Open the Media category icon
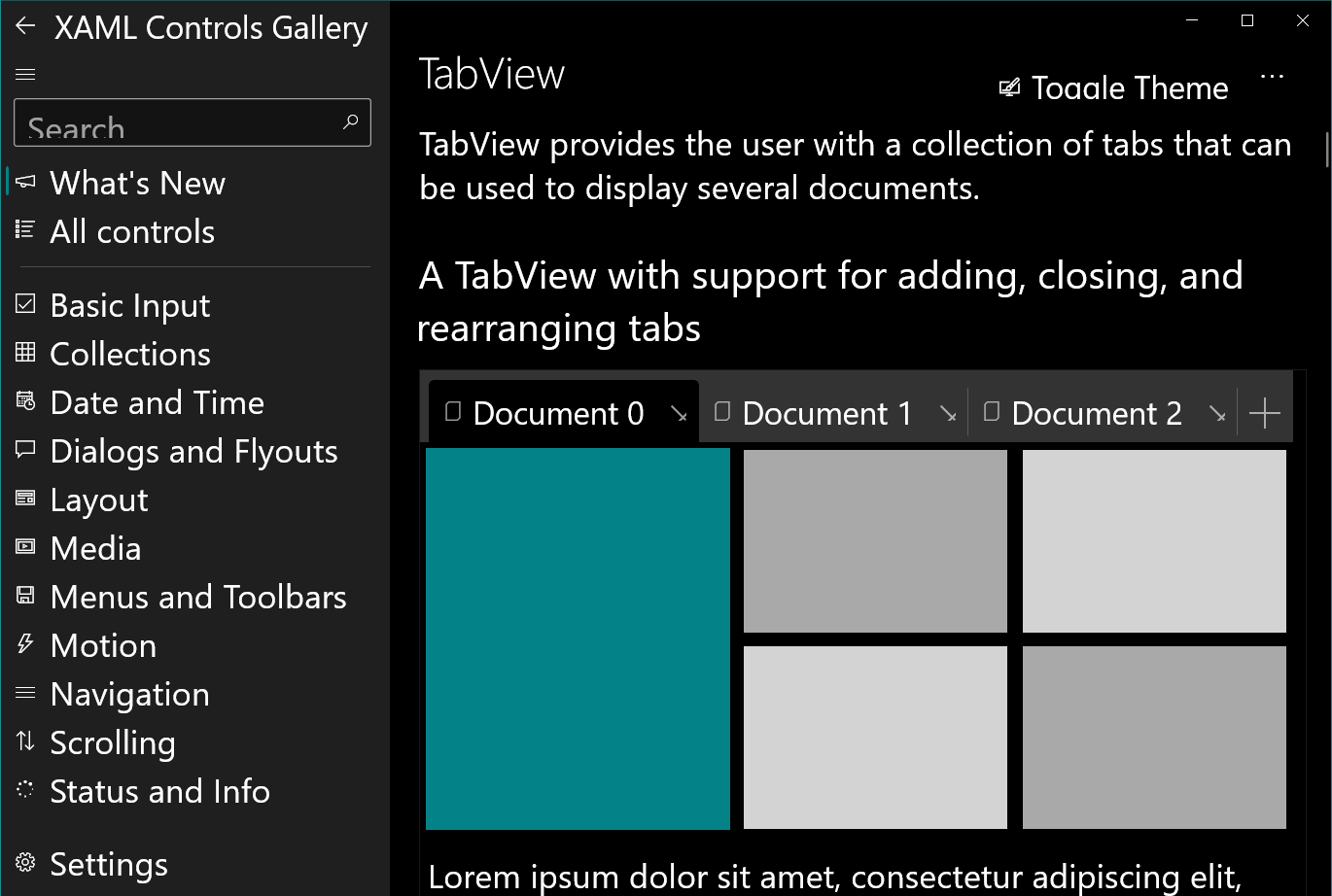The width and height of the screenshot is (1332, 896). pyautogui.click(x=24, y=547)
